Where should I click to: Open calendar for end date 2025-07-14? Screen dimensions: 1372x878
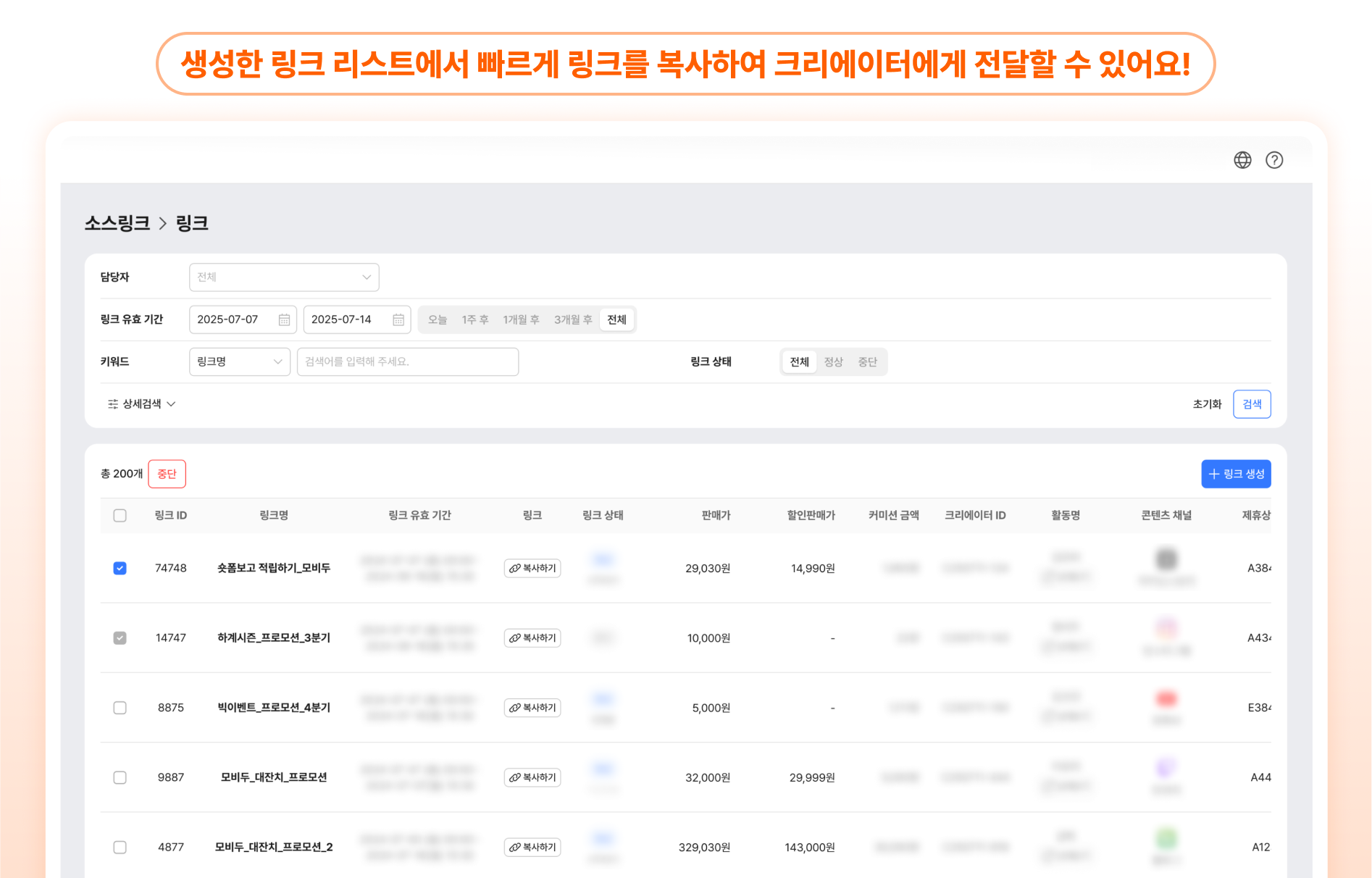(x=398, y=319)
